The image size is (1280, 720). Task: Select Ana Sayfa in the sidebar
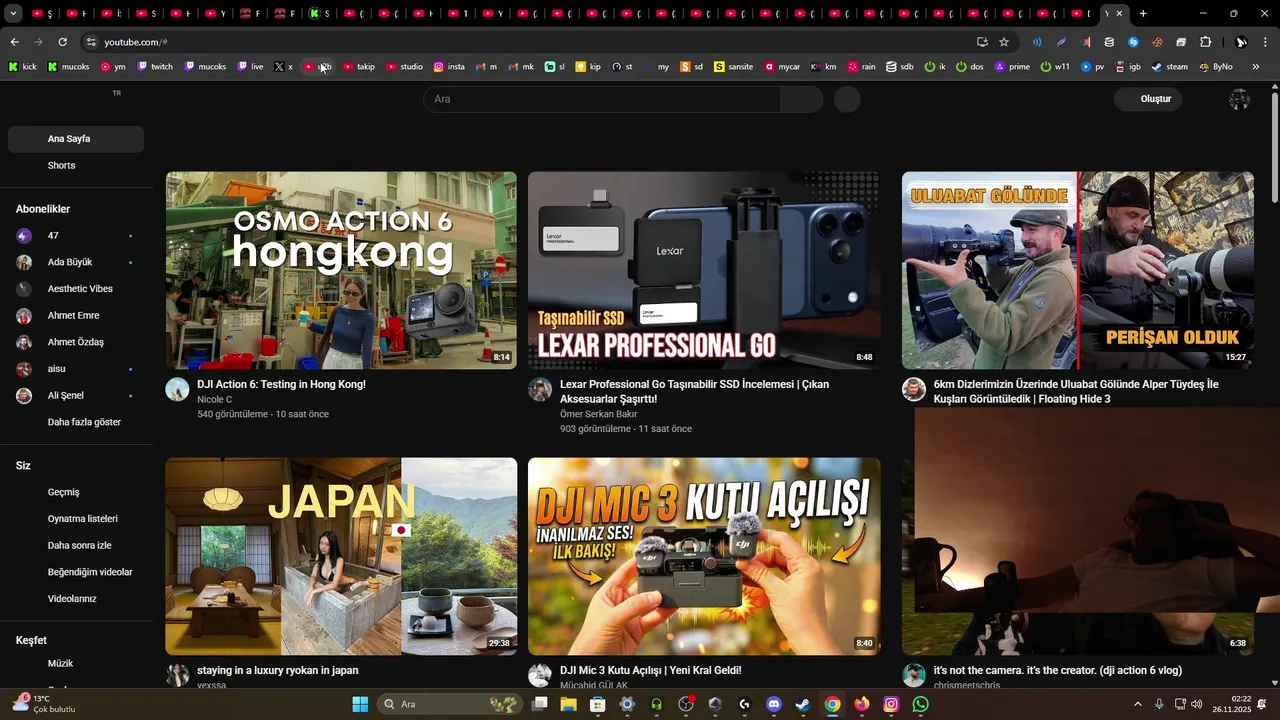[x=76, y=139]
